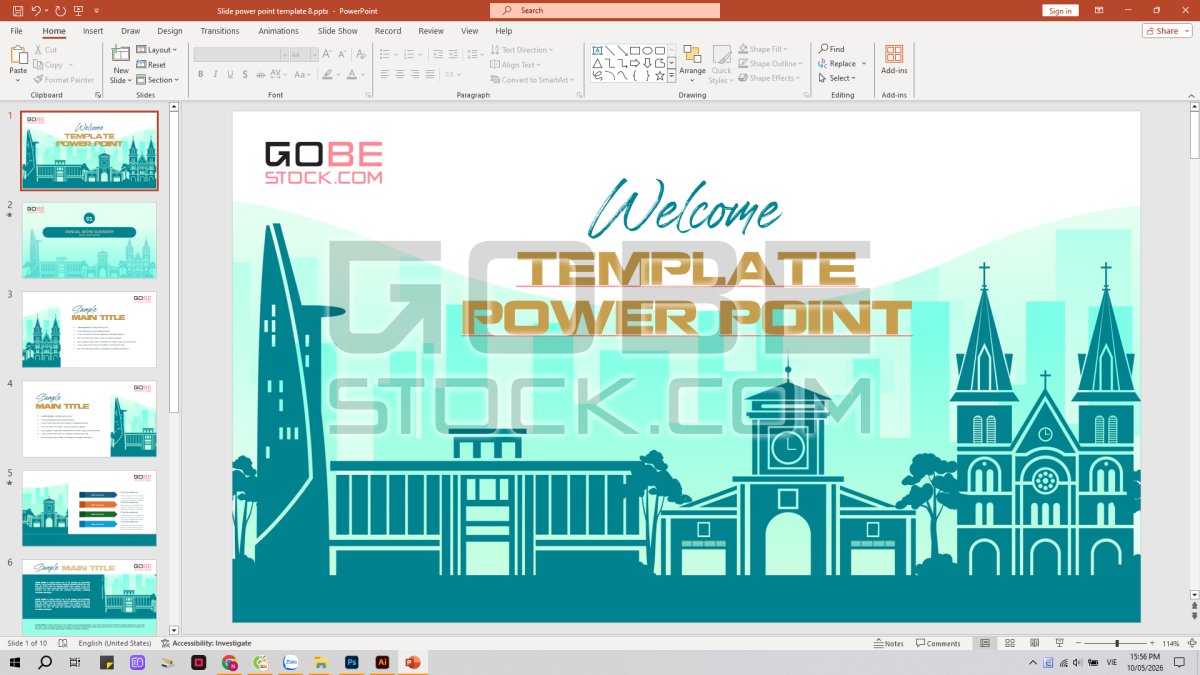
Task: Click the New Slide icon
Action: [121, 54]
